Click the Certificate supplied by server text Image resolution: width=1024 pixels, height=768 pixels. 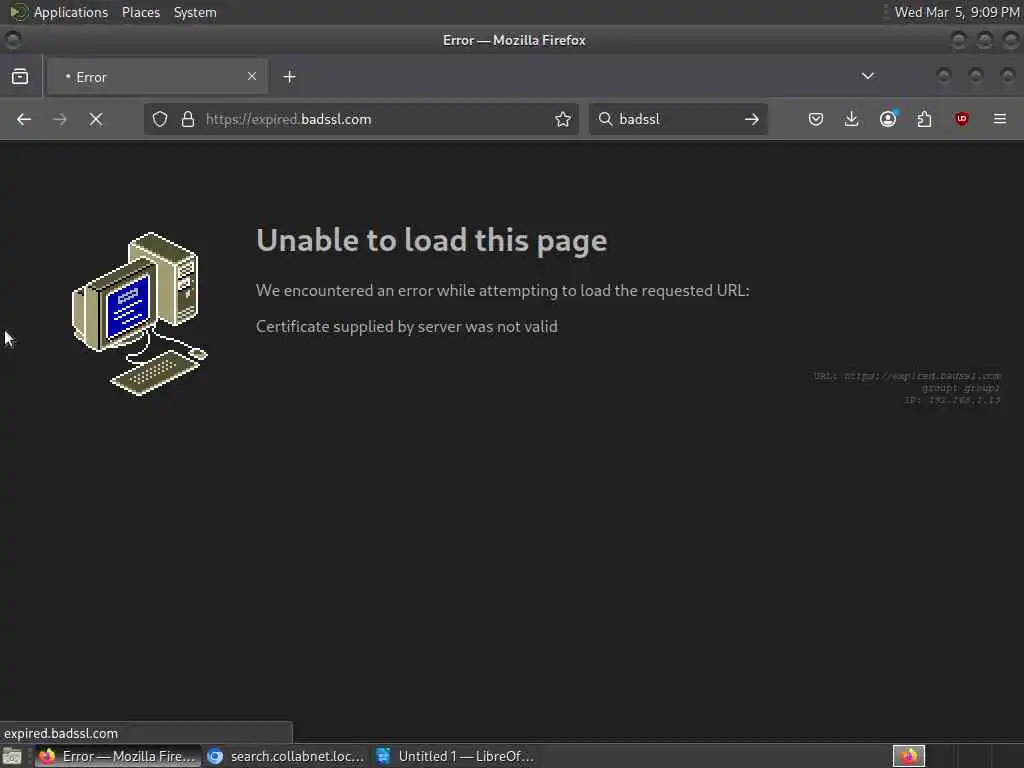point(407,327)
